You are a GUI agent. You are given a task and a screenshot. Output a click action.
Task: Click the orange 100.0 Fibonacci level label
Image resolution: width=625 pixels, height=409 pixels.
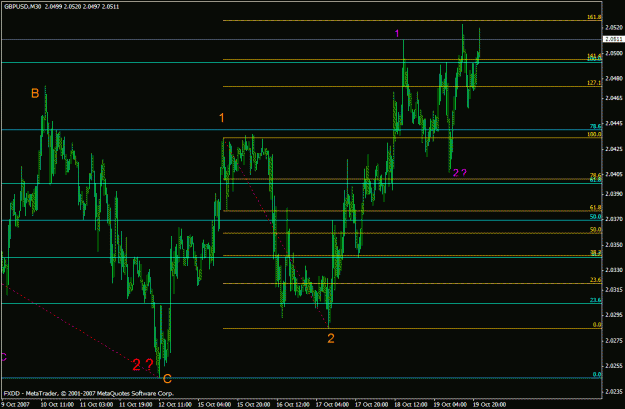[x=594, y=134]
